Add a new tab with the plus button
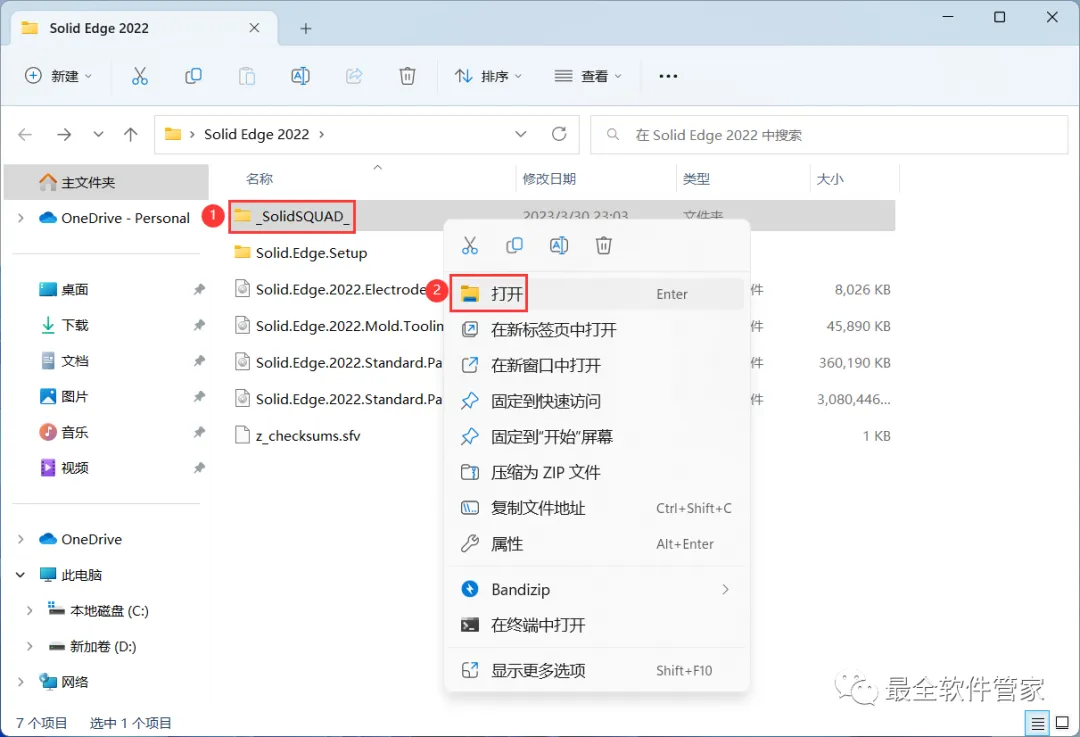This screenshot has height=737, width=1080. pos(306,28)
